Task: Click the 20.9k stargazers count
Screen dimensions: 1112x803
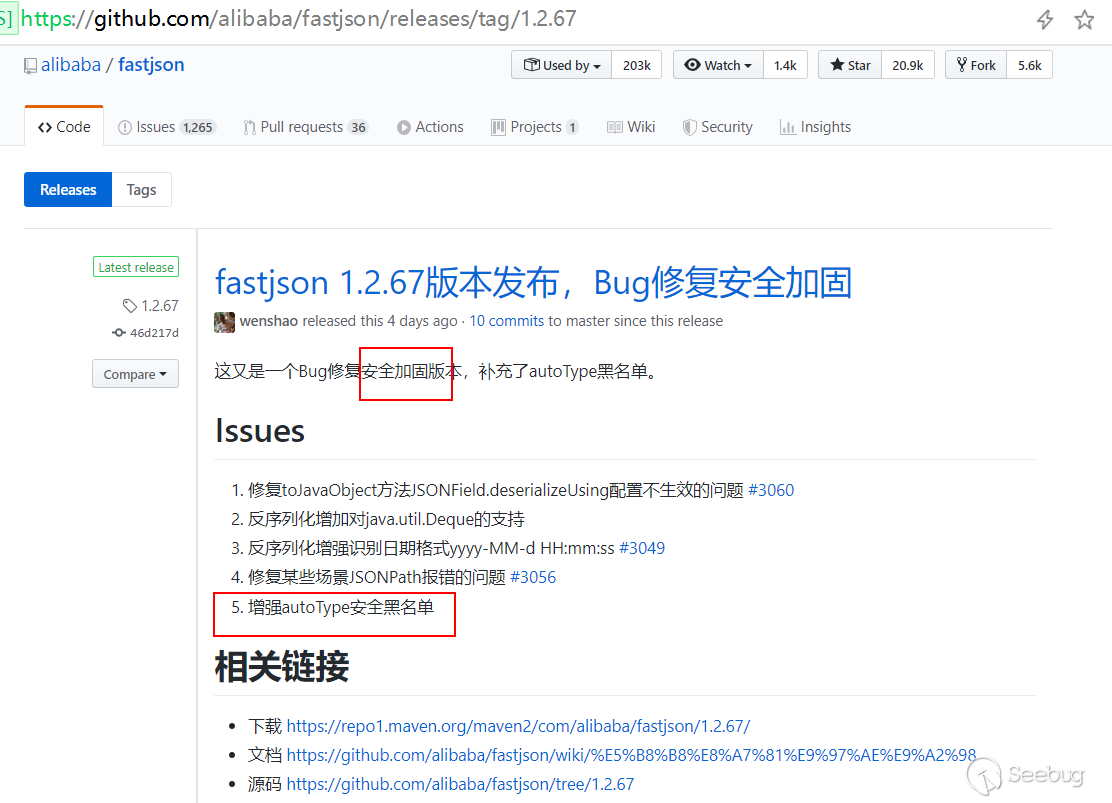Action: coord(908,65)
